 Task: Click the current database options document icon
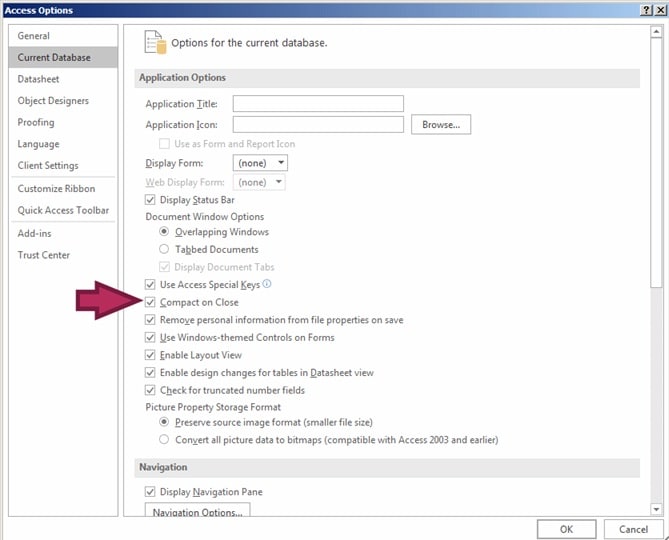coord(155,42)
